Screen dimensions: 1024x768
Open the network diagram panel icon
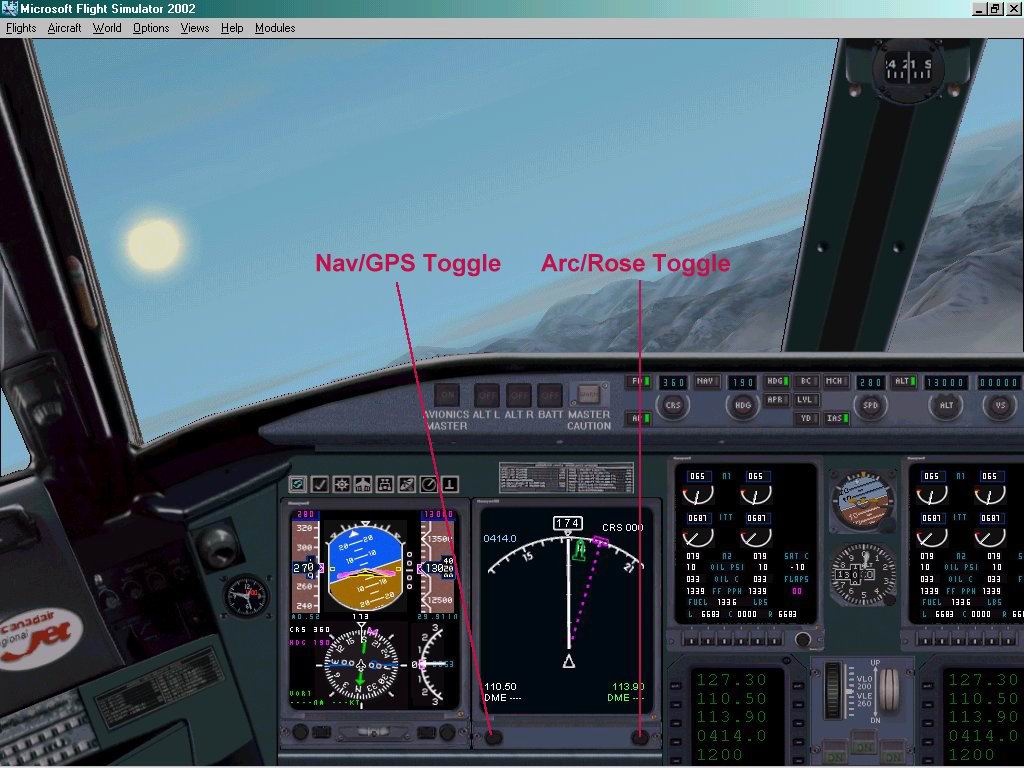(384, 484)
